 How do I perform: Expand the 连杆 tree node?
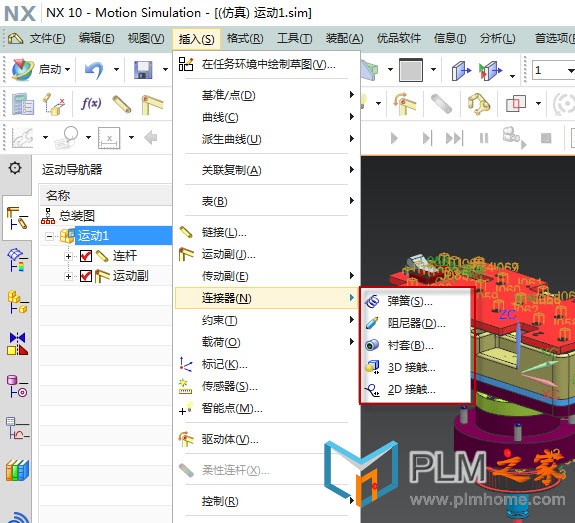pos(68,256)
